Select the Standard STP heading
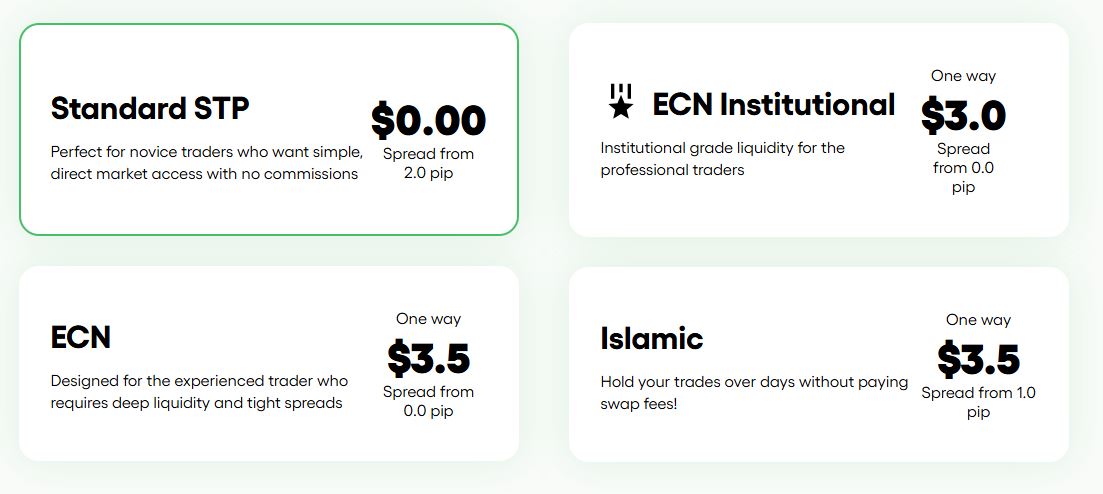Image resolution: width=1103 pixels, height=494 pixels. coord(150,108)
